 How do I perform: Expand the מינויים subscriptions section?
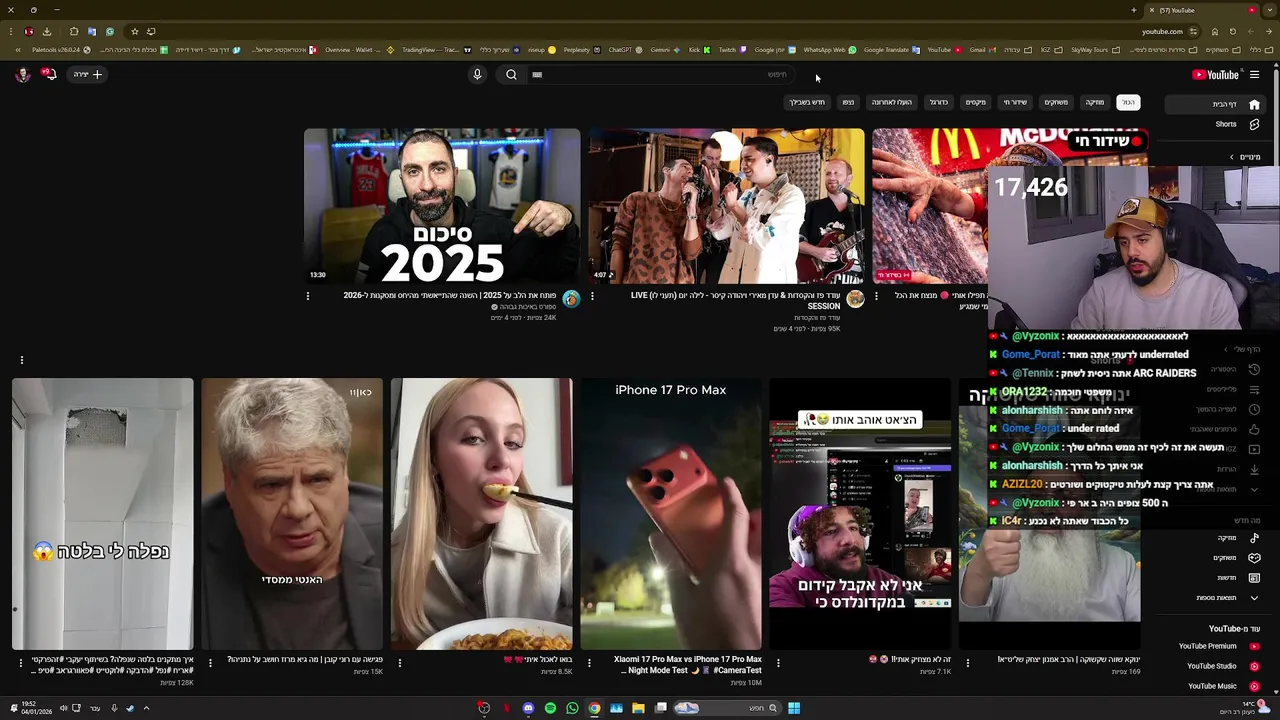click(1244, 157)
